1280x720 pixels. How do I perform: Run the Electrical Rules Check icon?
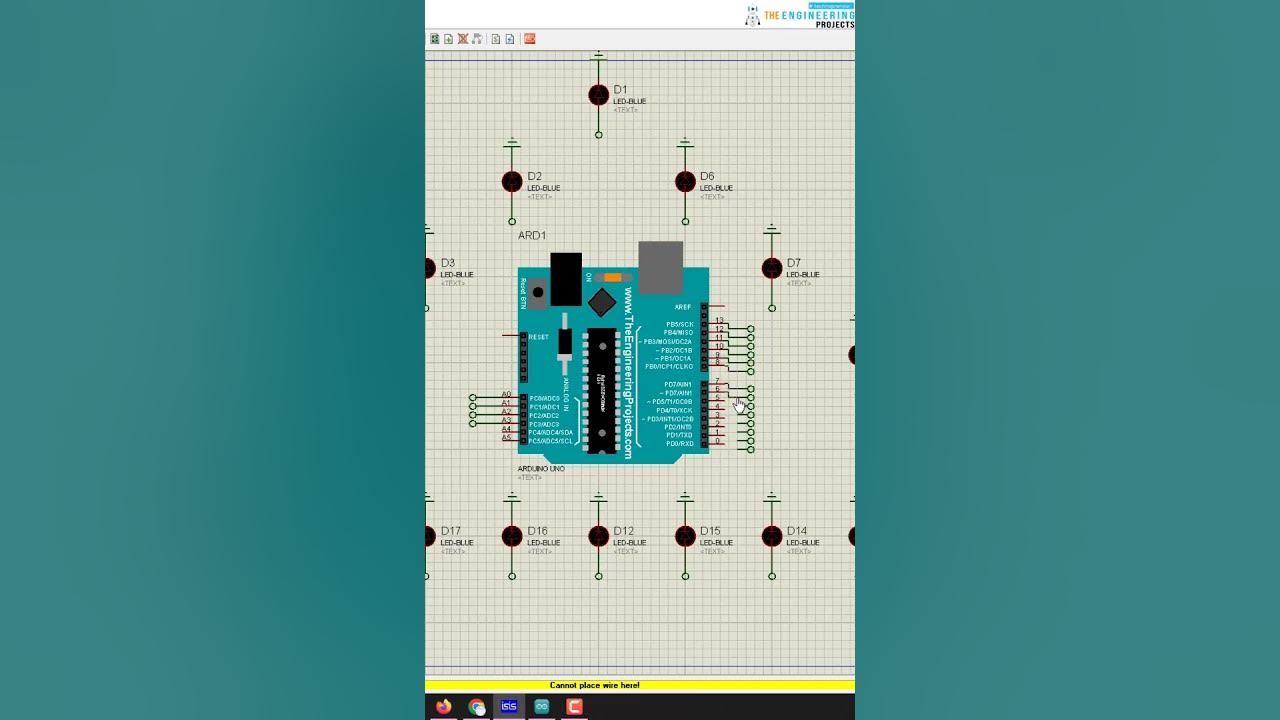click(x=510, y=39)
